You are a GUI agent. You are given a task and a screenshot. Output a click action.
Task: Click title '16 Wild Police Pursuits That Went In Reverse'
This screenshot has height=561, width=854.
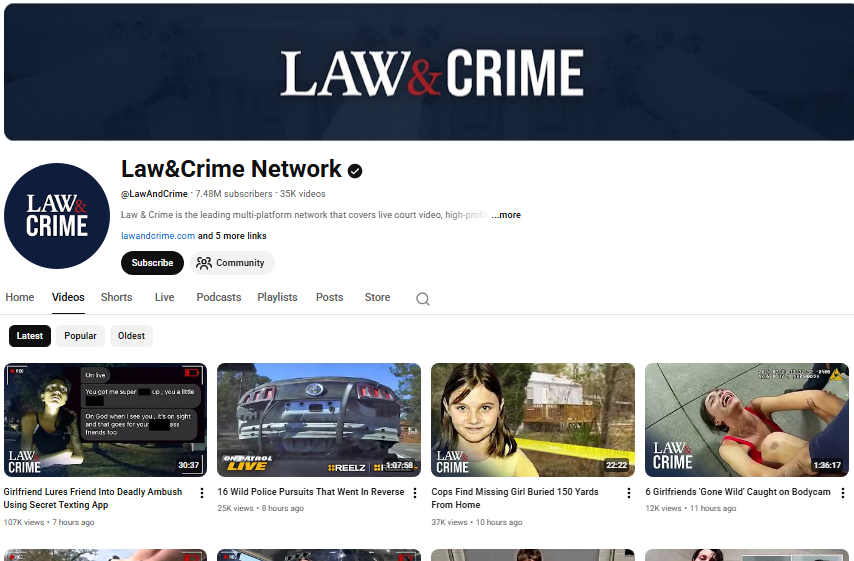click(x=311, y=492)
